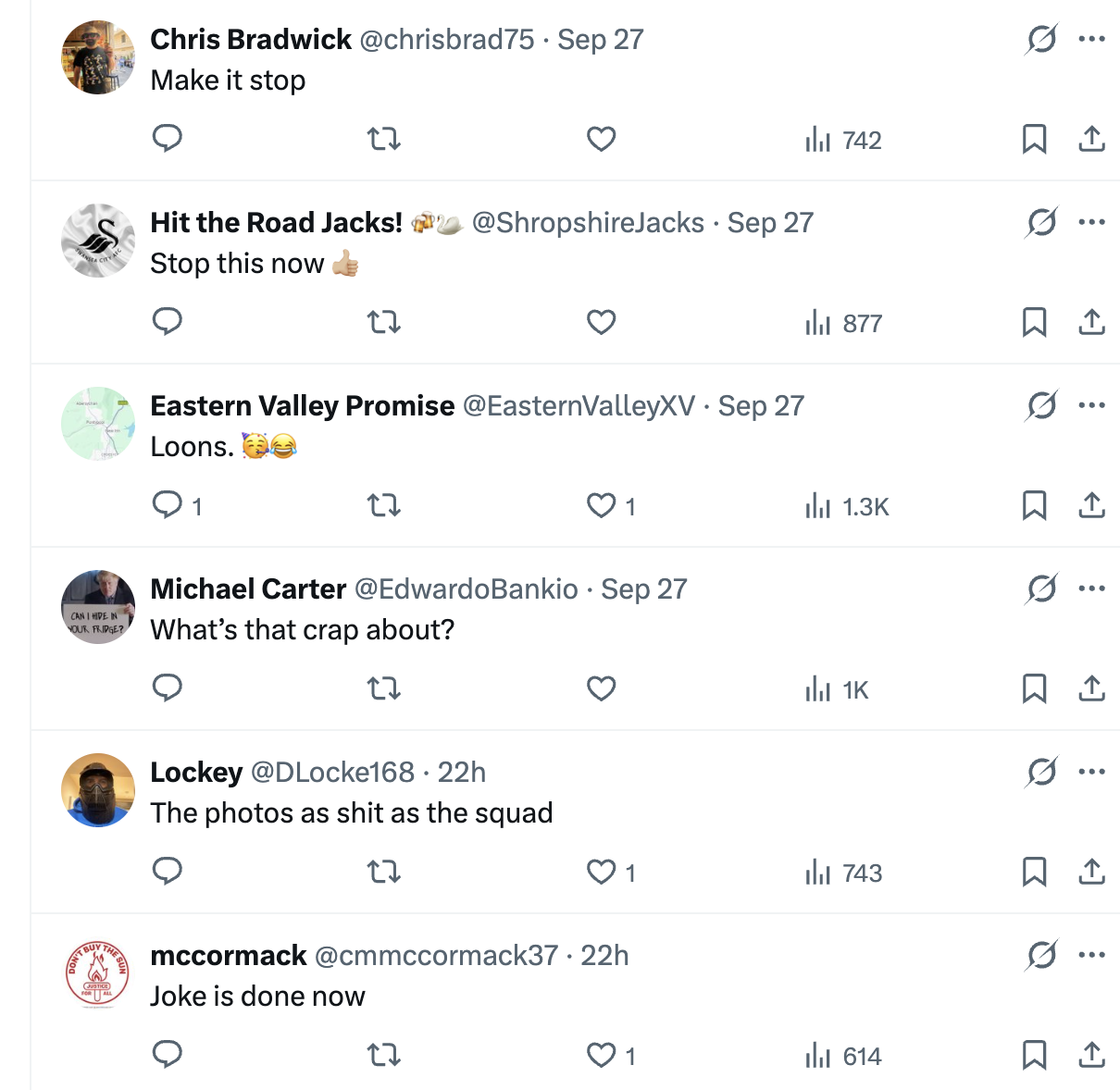Image resolution: width=1120 pixels, height=1090 pixels.
Task: Share Lockey's tweet
Action: [x=1092, y=872]
